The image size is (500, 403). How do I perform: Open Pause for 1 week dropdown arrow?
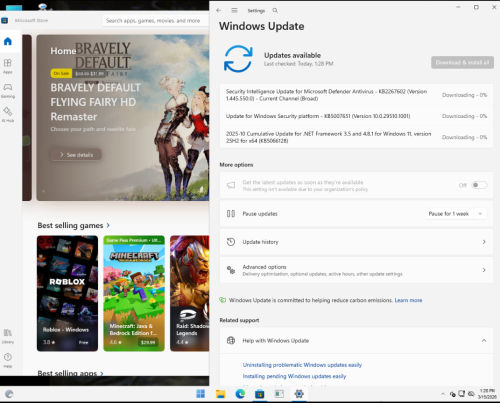(x=480, y=214)
